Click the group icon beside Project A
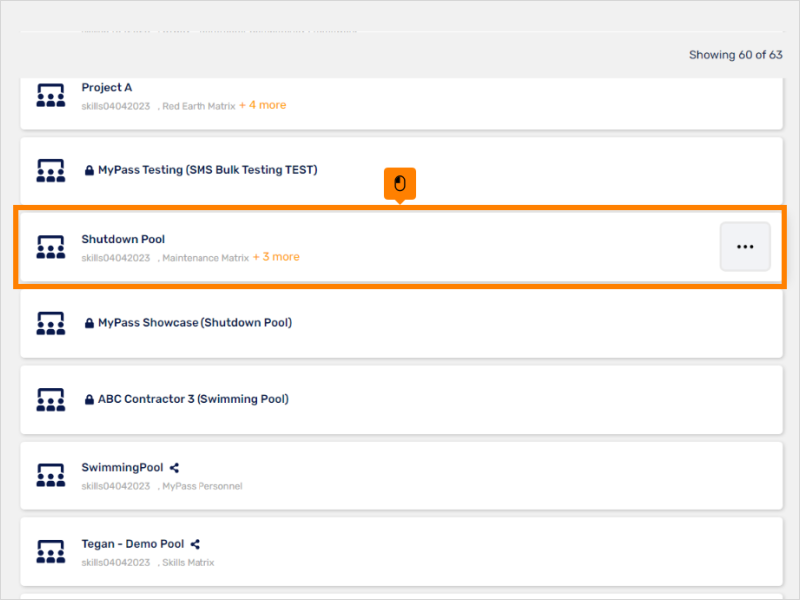 [50, 96]
